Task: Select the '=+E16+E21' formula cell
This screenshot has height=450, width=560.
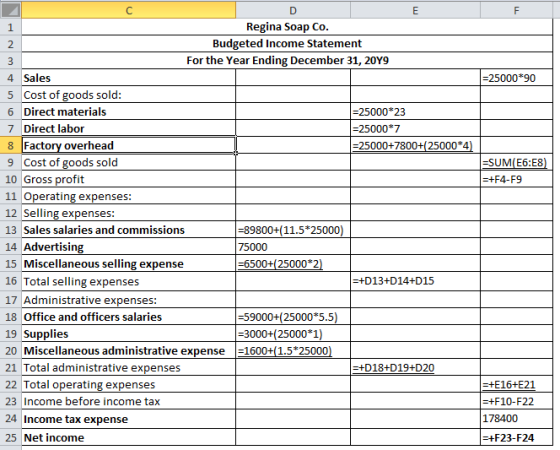Action: (x=516, y=384)
